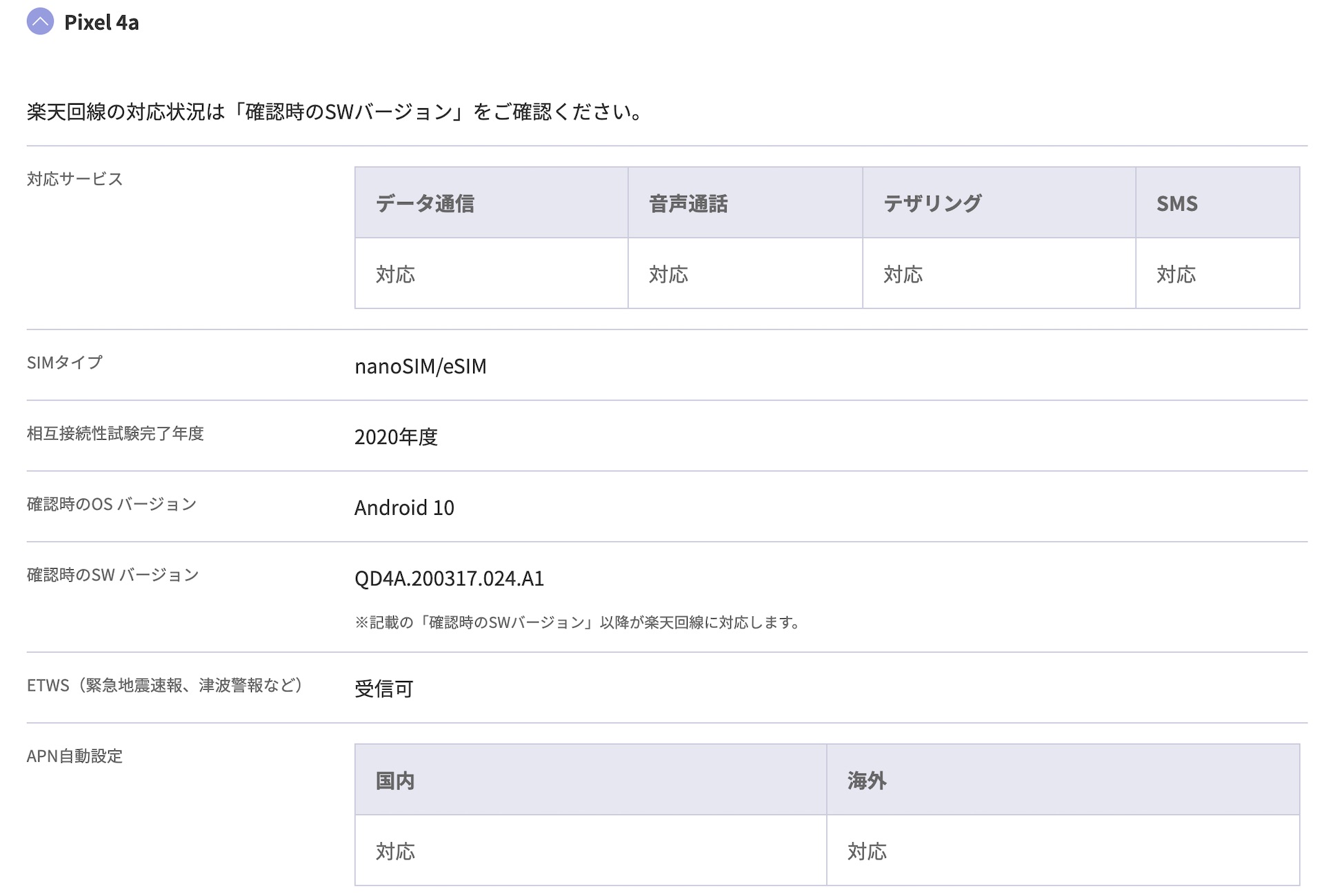Viewport: 1324px width, 896px height.
Task: Click the 対応サービス row label
Action: coord(74,179)
